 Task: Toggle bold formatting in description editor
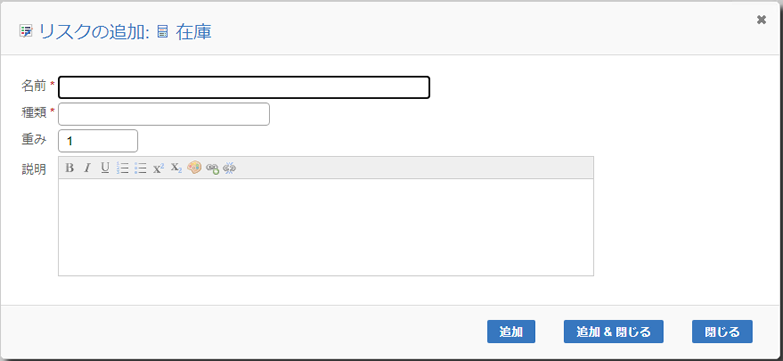tap(70, 168)
